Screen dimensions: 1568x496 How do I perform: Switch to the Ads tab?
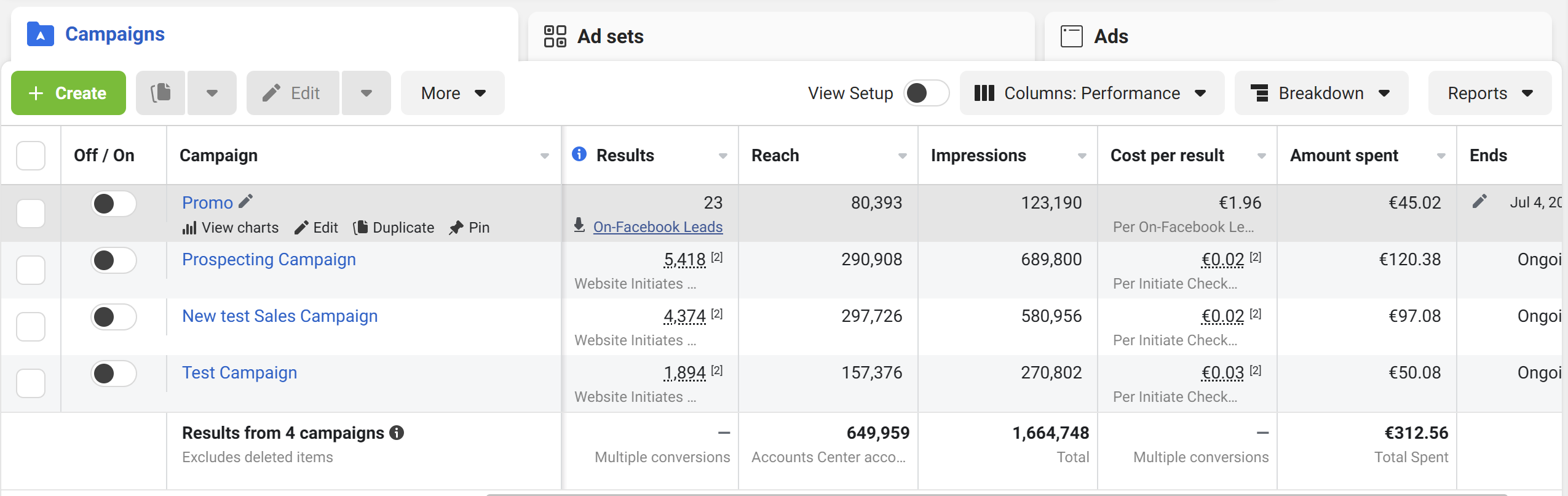coord(1297,36)
